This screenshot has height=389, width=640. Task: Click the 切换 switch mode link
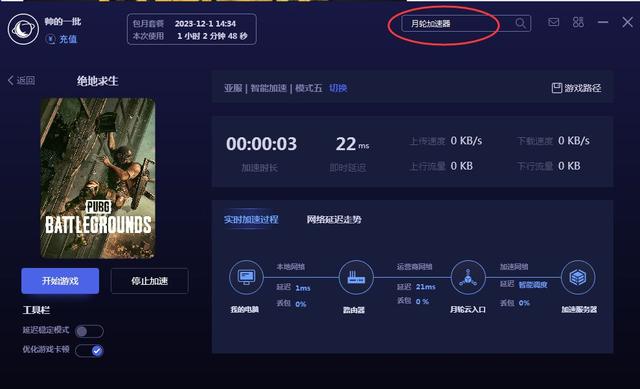point(338,88)
